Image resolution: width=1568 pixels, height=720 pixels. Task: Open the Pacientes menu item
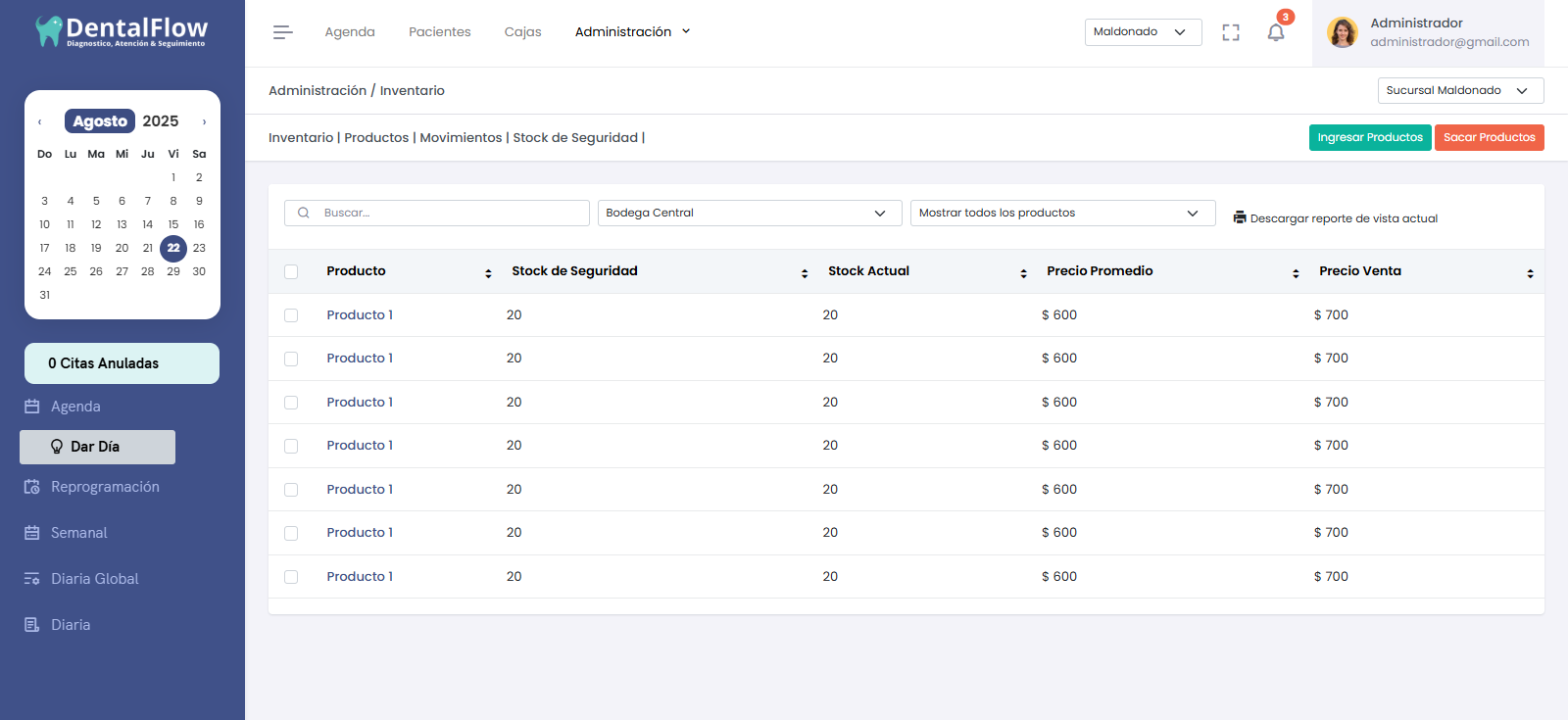click(x=439, y=32)
